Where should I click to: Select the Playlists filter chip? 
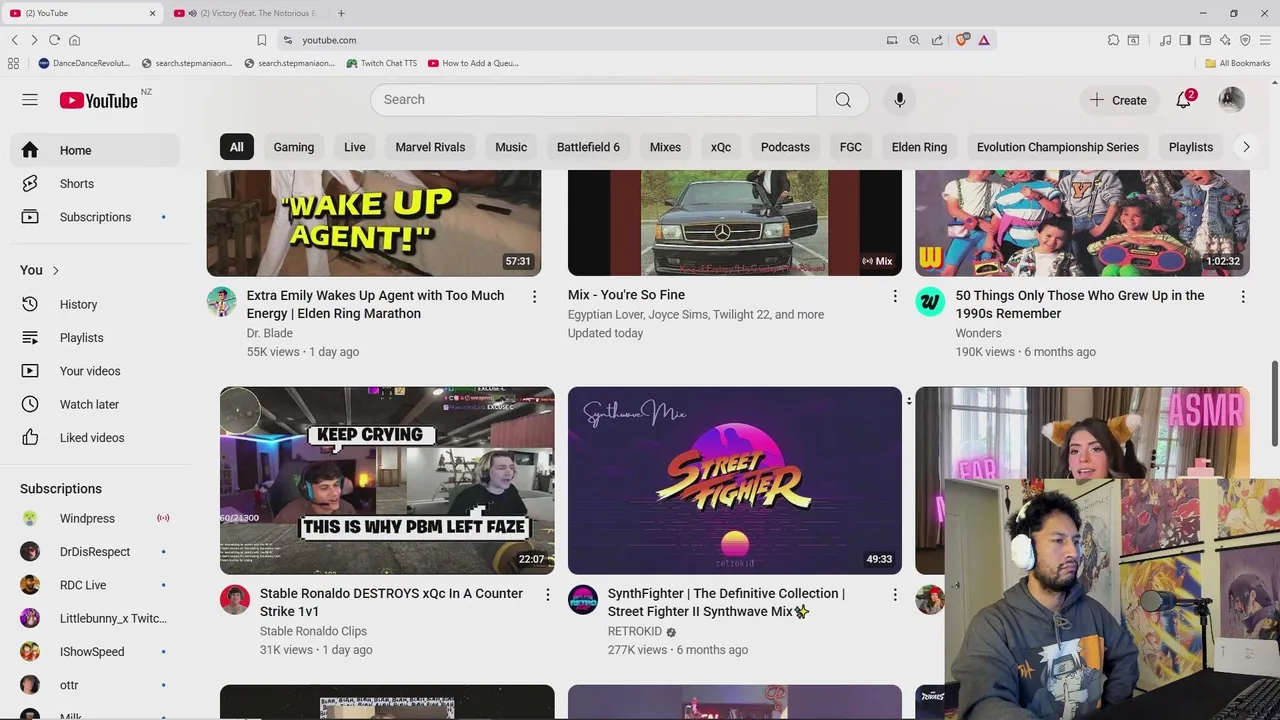(x=1191, y=147)
